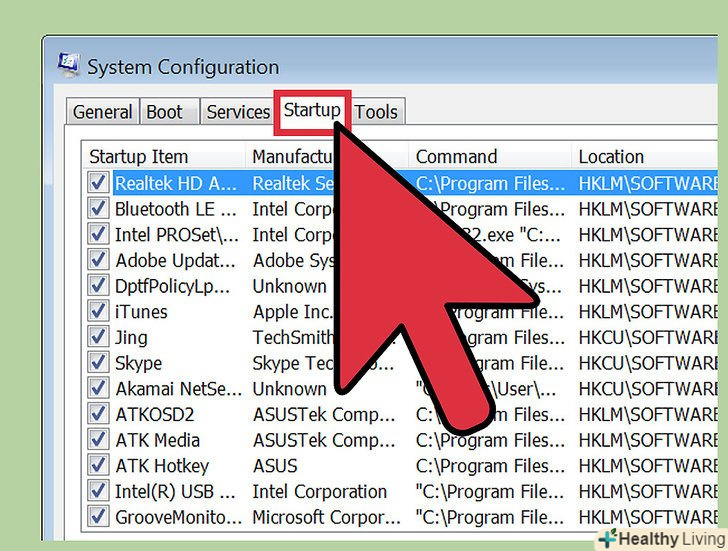Toggle the Skype startup checkbox
Image resolution: width=728 pixels, height=551 pixels.
point(98,363)
